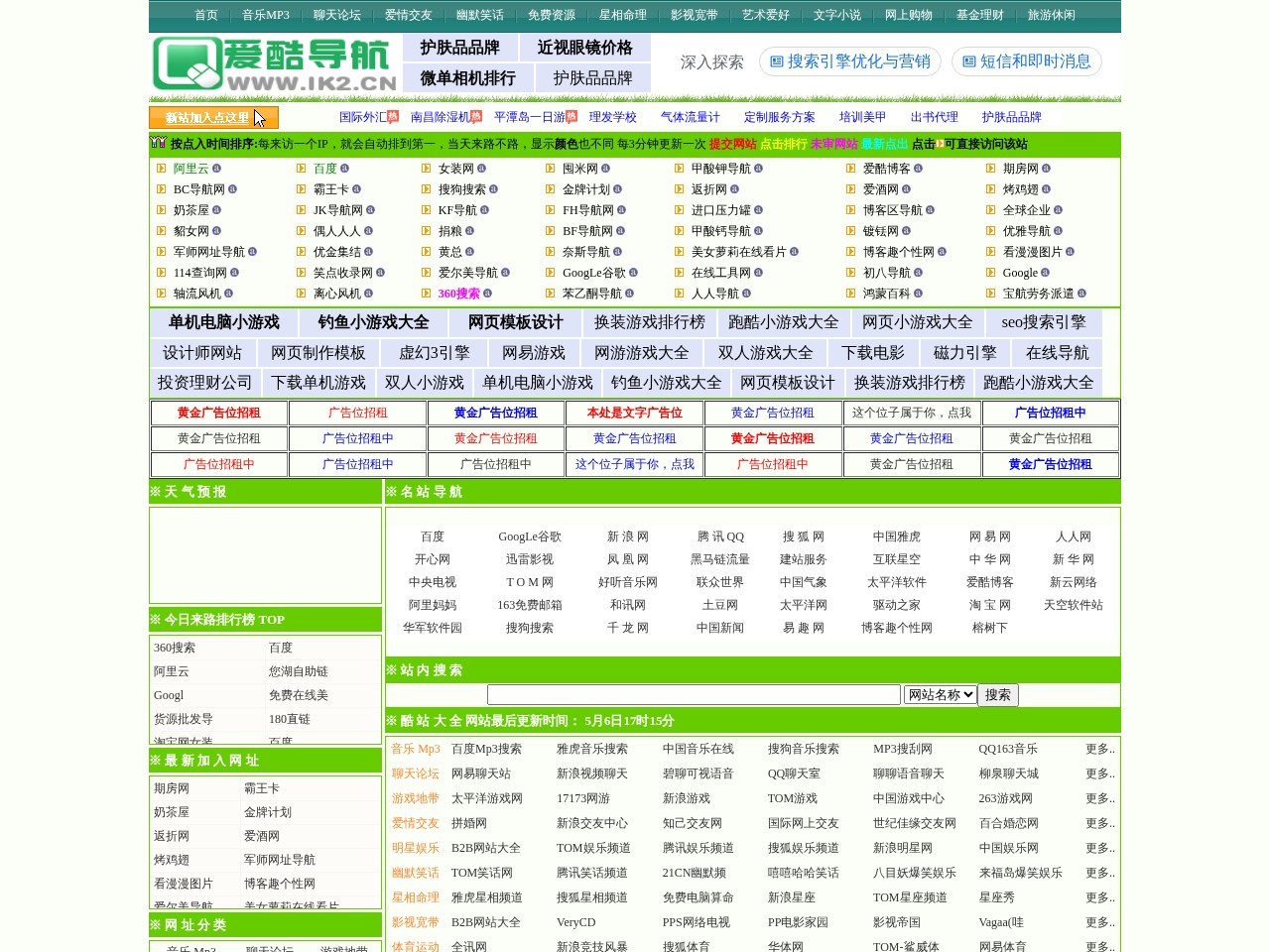Click the 更多.. link in 聊天论坛 row
Viewport: 1270px width, 952px height.
coord(1100,773)
